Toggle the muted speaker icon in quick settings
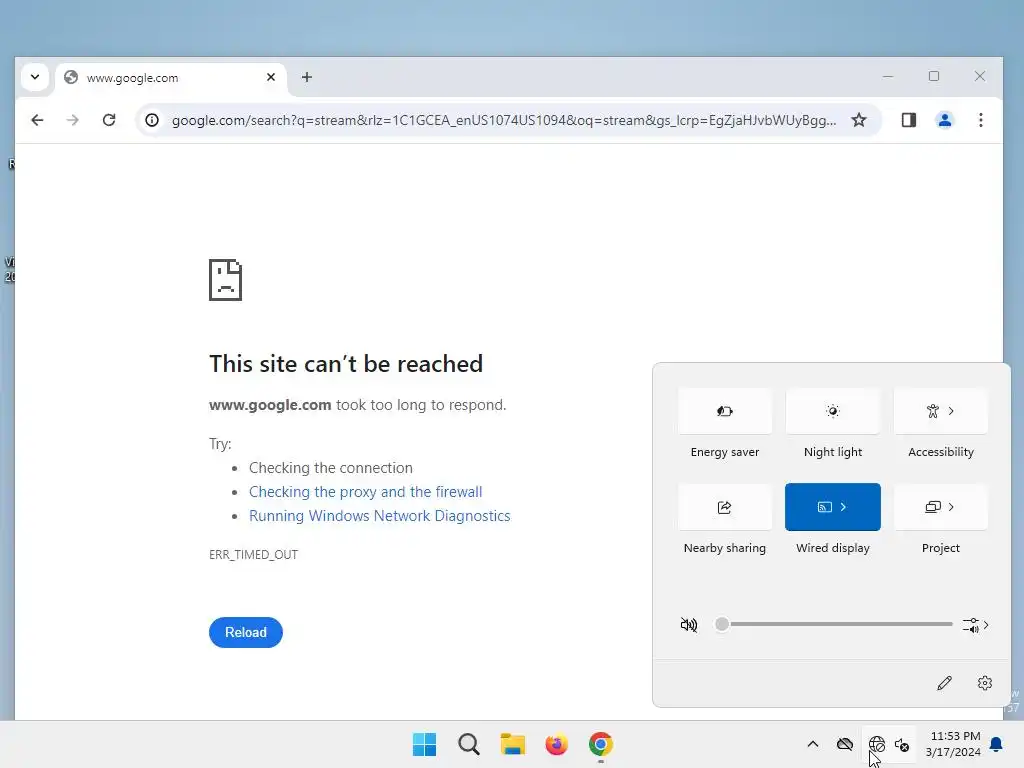Image resolution: width=1024 pixels, height=768 pixels. tap(688, 625)
